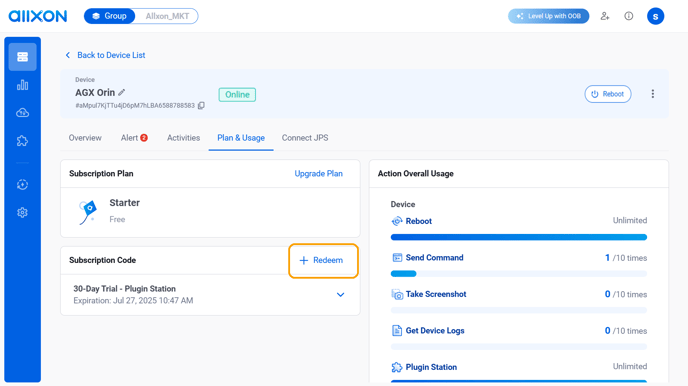Screen dimensions: 688x386
Task: Click the Plugin Station usage icon
Action: pos(397,367)
